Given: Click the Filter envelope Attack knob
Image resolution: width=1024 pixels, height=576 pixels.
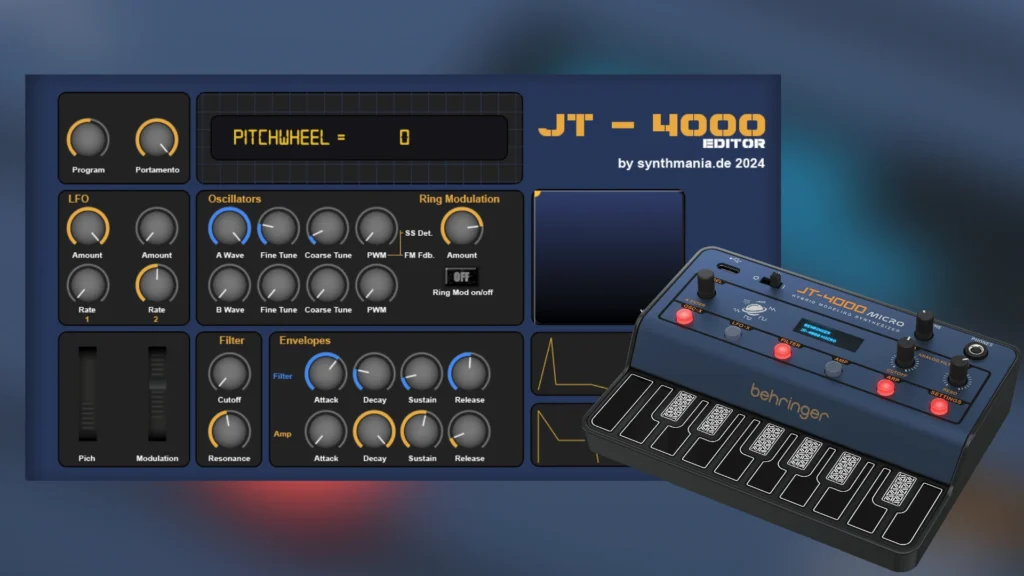Looking at the screenshot, I should click(x=326, y=373).
